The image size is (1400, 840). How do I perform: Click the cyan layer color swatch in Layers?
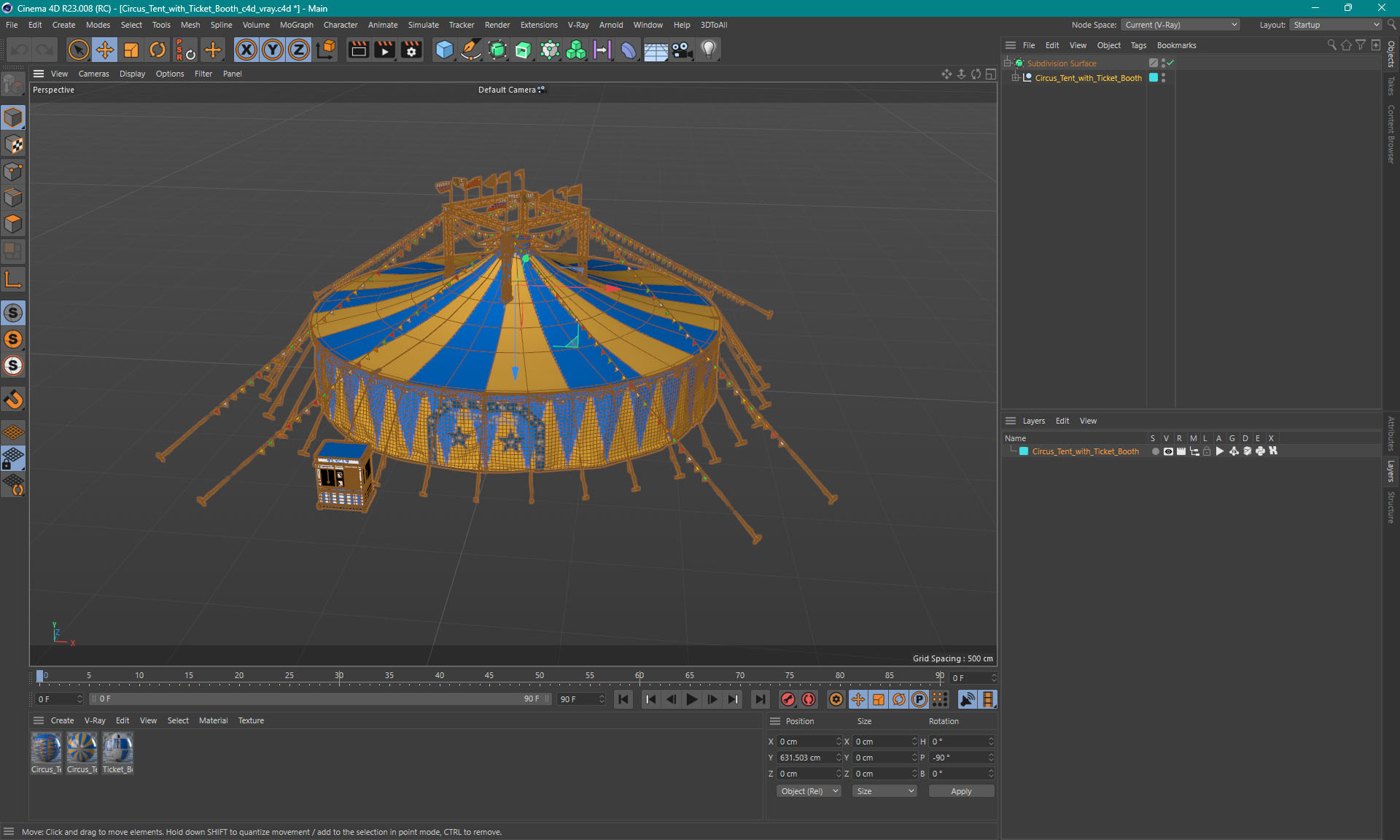tap(1024, 451)
